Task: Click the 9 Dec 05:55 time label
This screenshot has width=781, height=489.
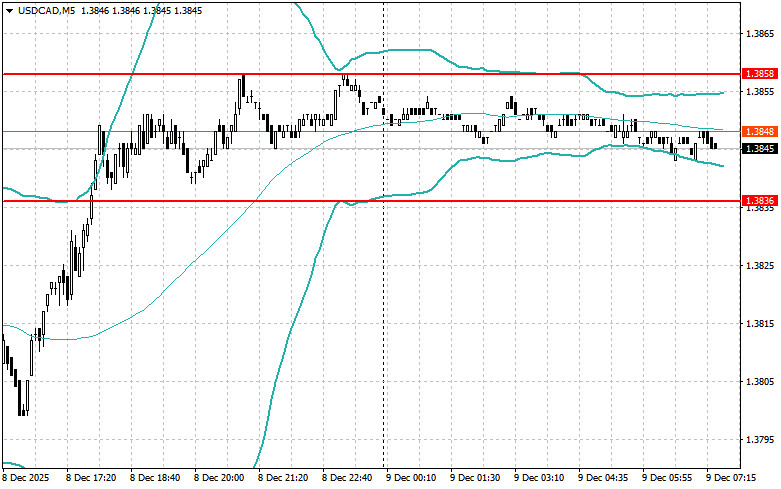Action: [667, 478]
